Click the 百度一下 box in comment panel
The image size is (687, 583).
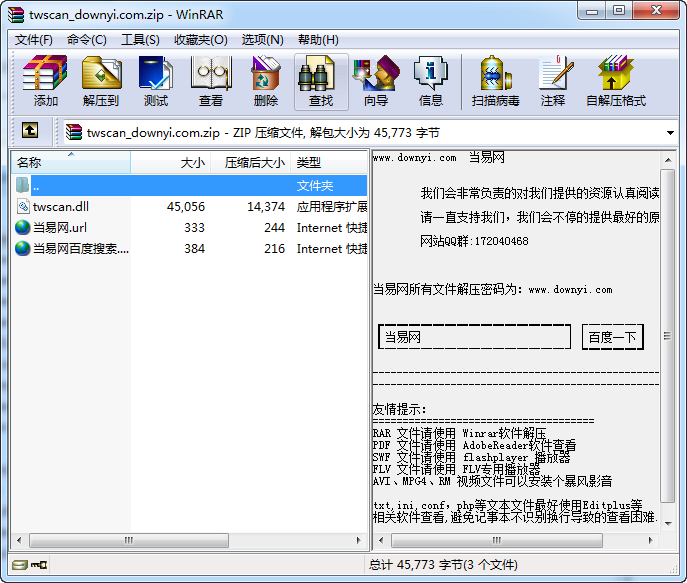(x=613, y=337)
